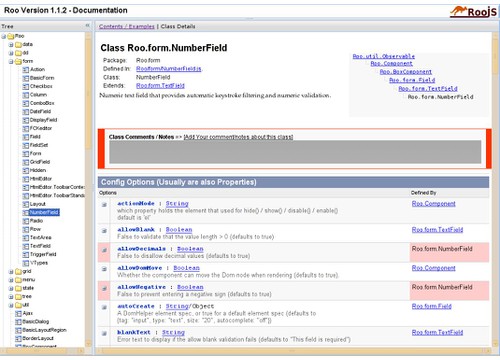
Task: Open BasicLayoutRegion class in tree
Action: (44, 330)
